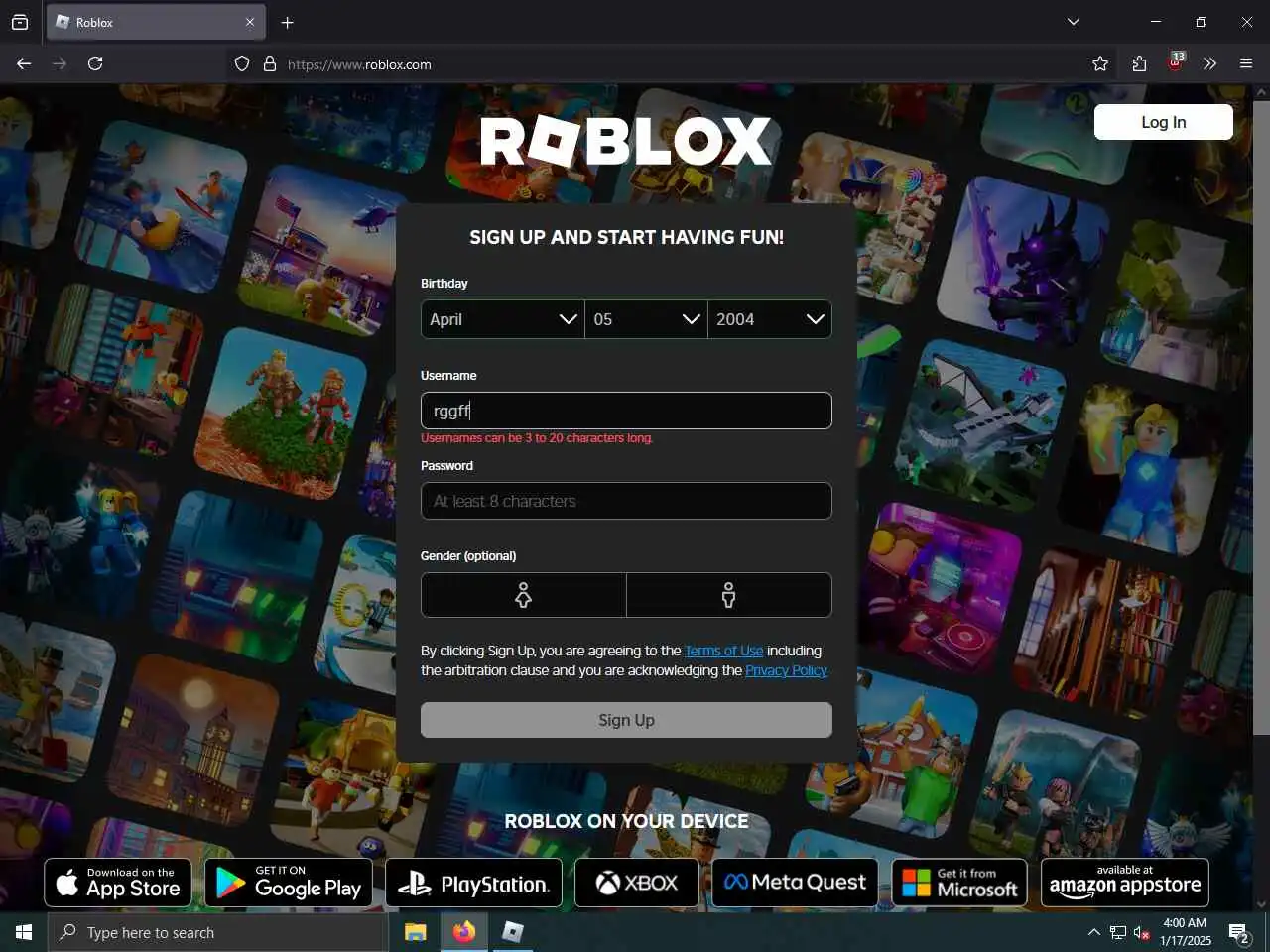Open the PlayStation badge
This screenshot has width=1270, height=952.
pos(473,883)
